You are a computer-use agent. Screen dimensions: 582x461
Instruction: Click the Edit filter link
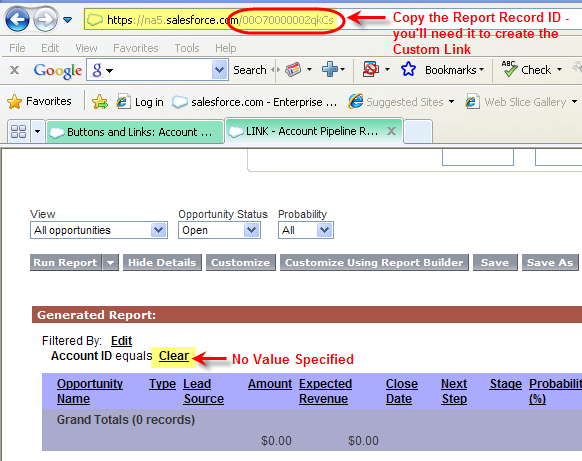pyautogui.click(x=121, y=341)
